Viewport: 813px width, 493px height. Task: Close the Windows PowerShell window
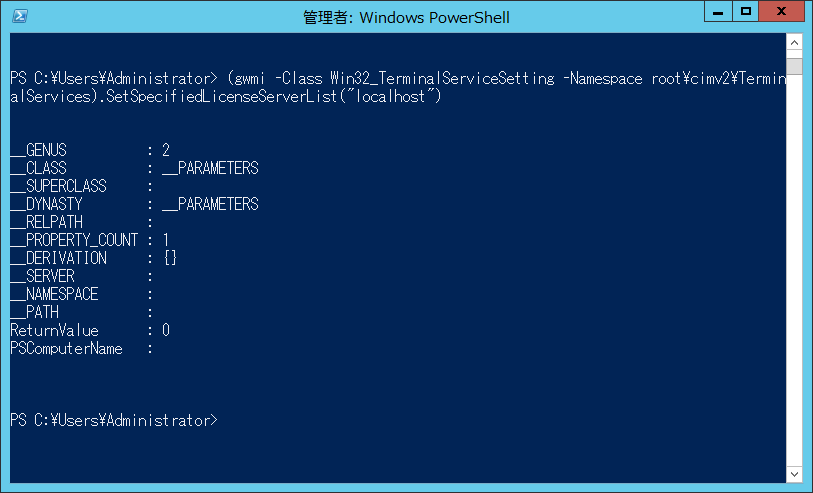(782, 12)
